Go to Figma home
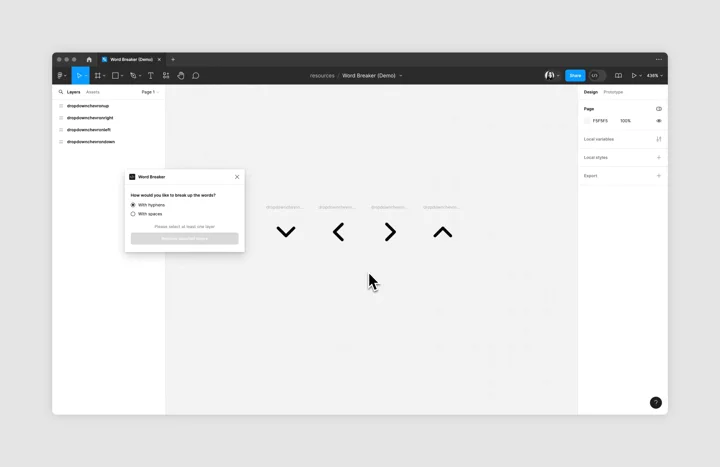The width and height of the screenshot is (720, 467). coord(89,60)
